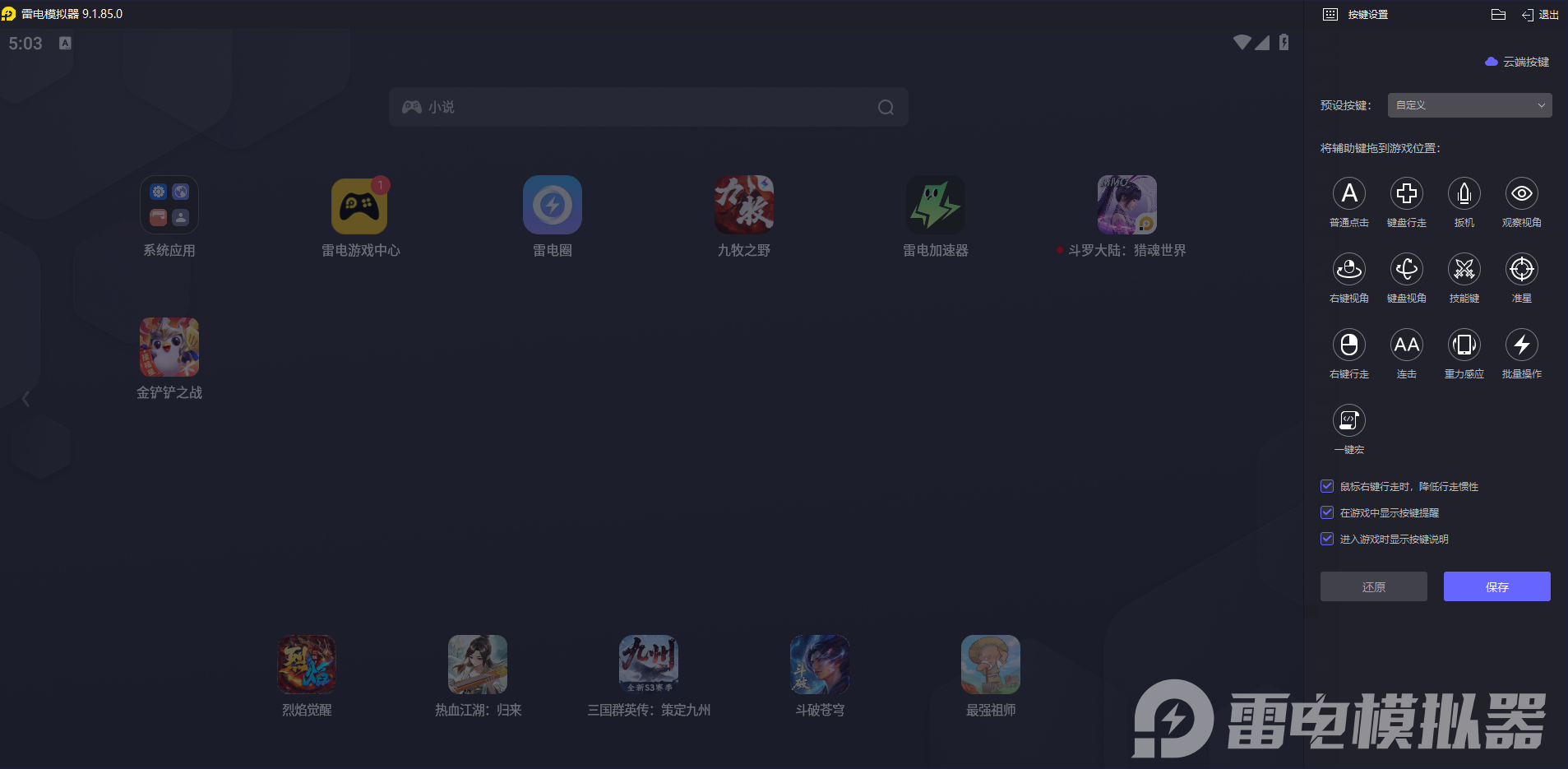Select the 扳机 trigger icon
Image resolution: width=1568 pixels, height=769 pixels.
pyautogui.click(x=1464, y=193)
